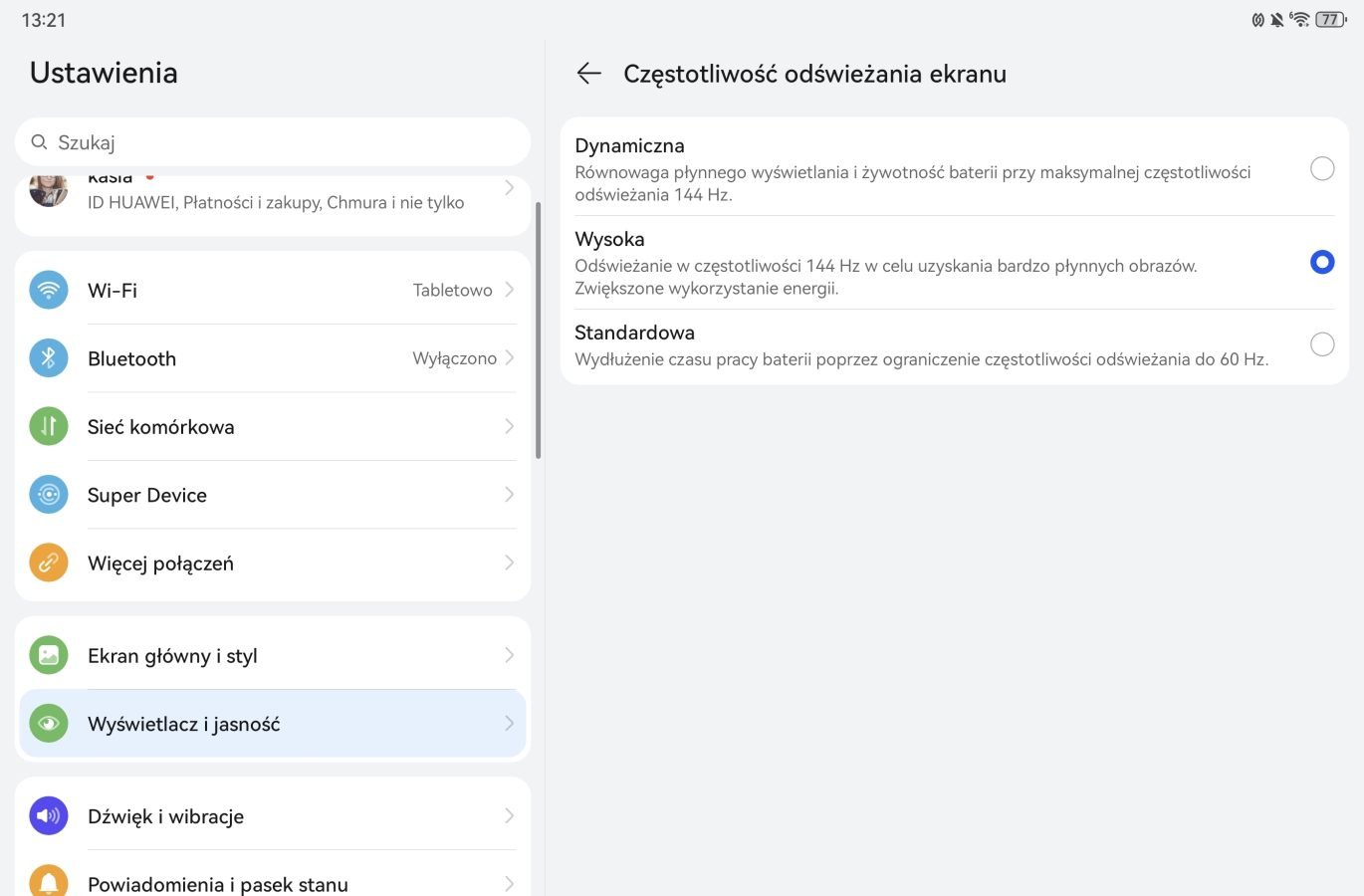Open the Bluetooth menu entry

[273, 357]
